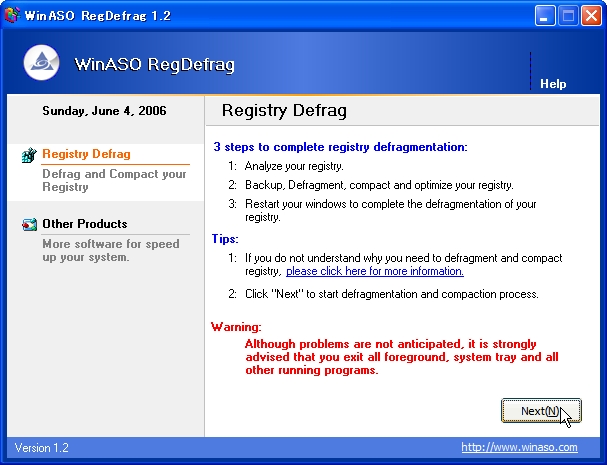Select Other Products in the sidebar

pos(85,224)
